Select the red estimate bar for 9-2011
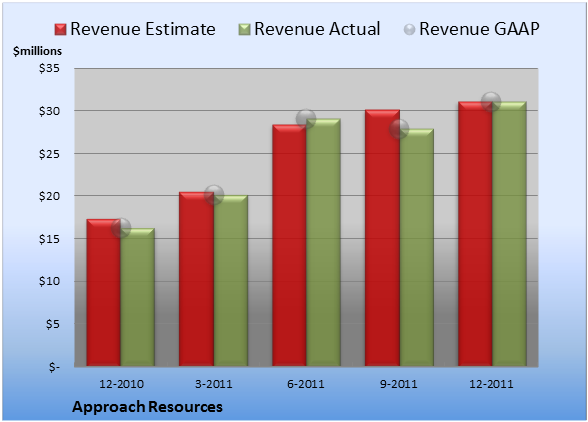588x422 pixels. (382, 238)
